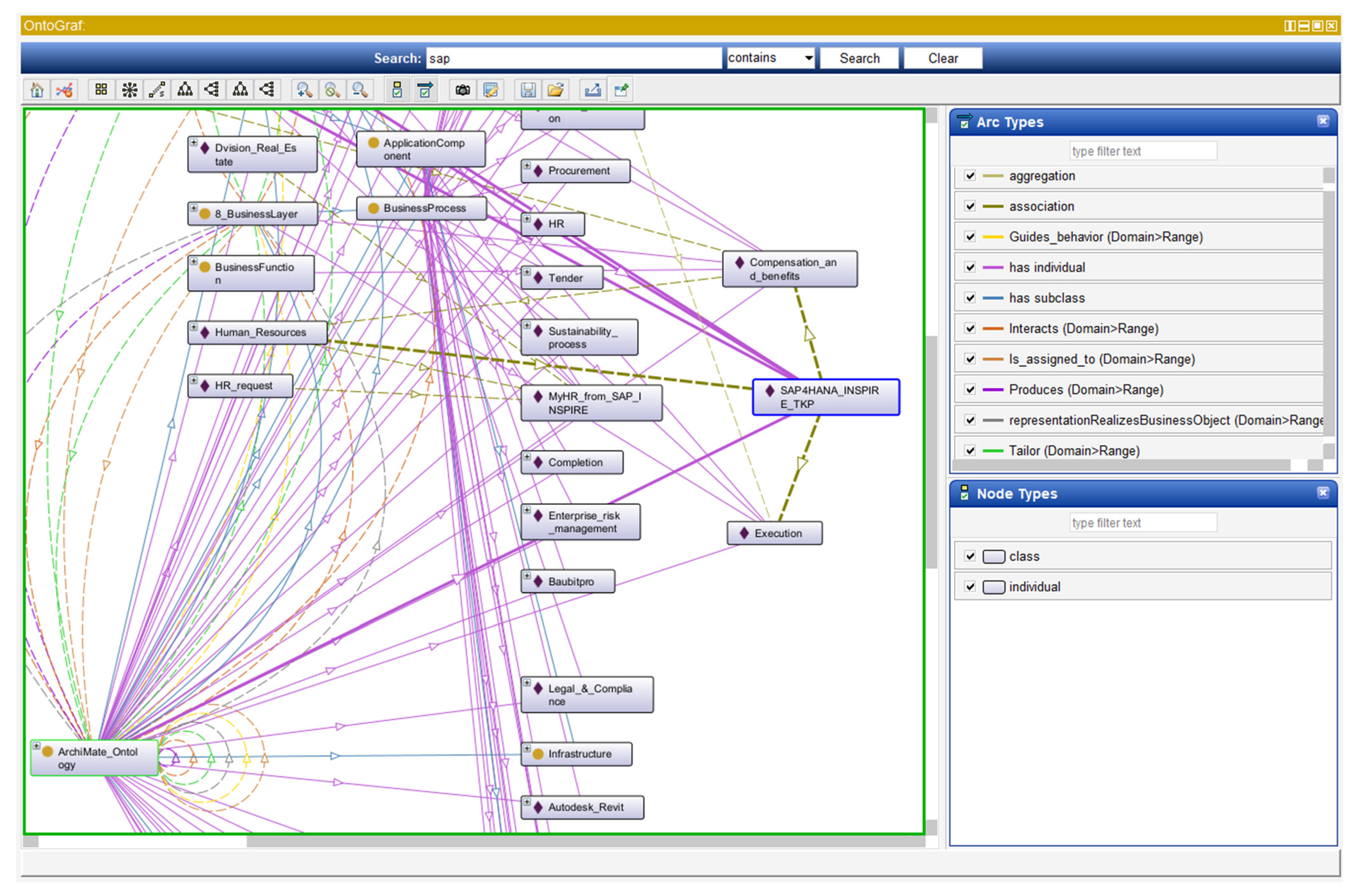Click the zoom in magnifier icon
This screenshot has height=896, width=1354.
303,90
